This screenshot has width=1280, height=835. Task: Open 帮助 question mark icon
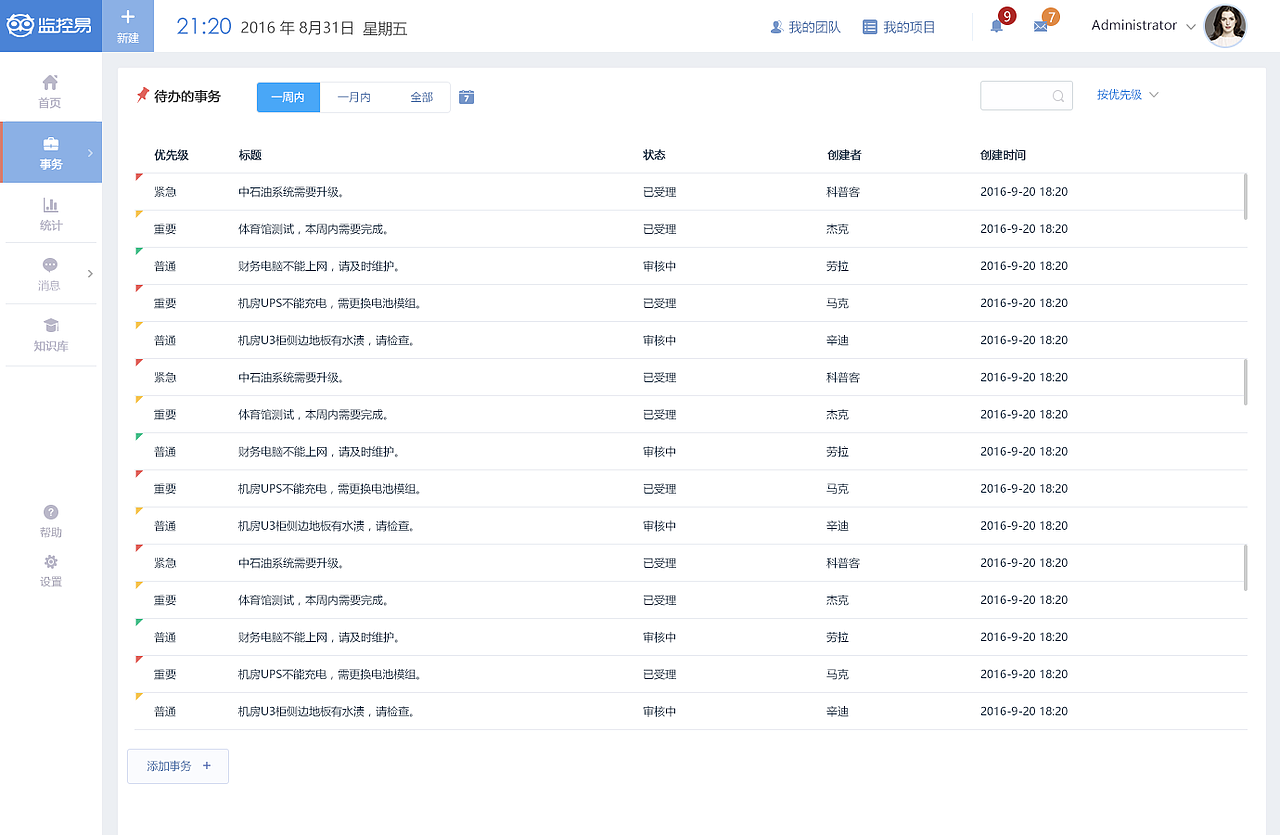point(51,512)
